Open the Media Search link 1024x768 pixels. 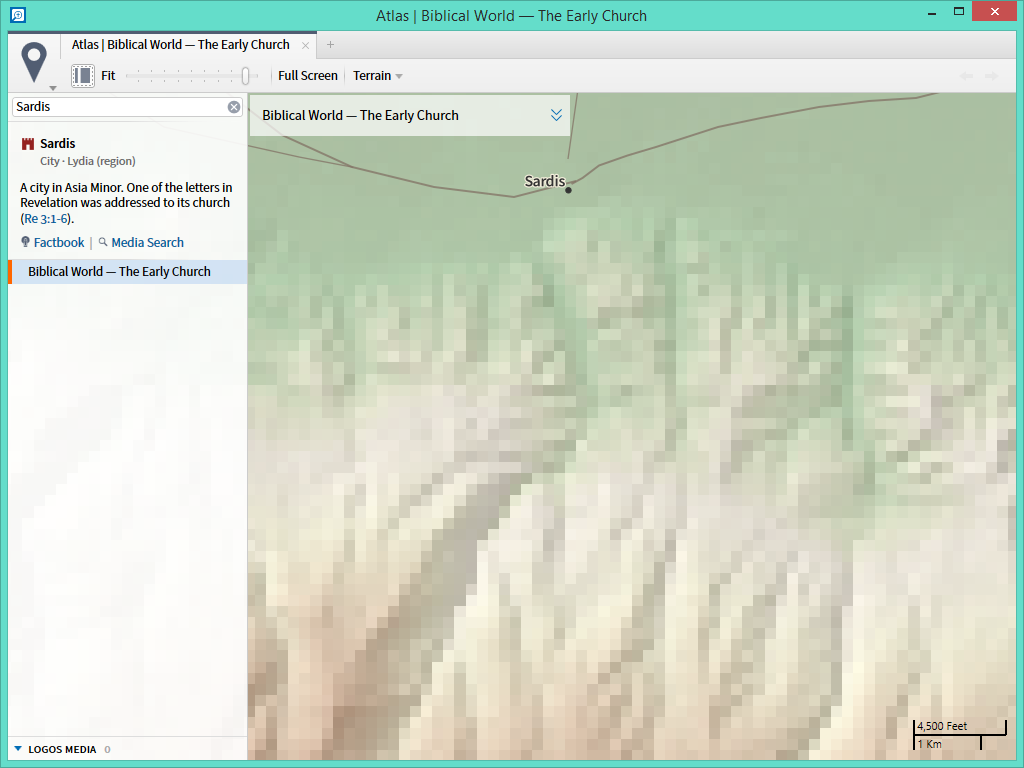click(x=148, y=242)
